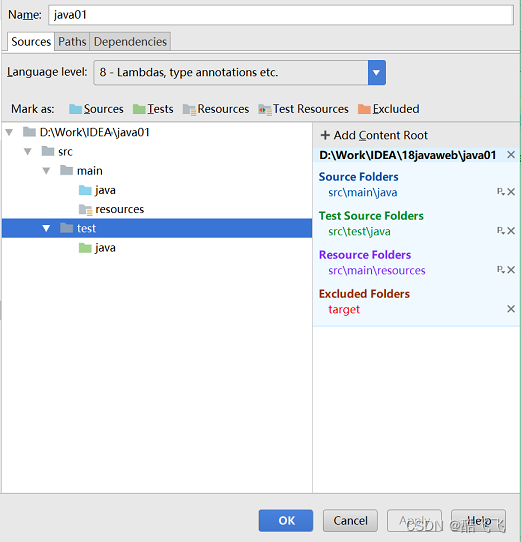Open the Language level dropdown arrow

[377, 73]
